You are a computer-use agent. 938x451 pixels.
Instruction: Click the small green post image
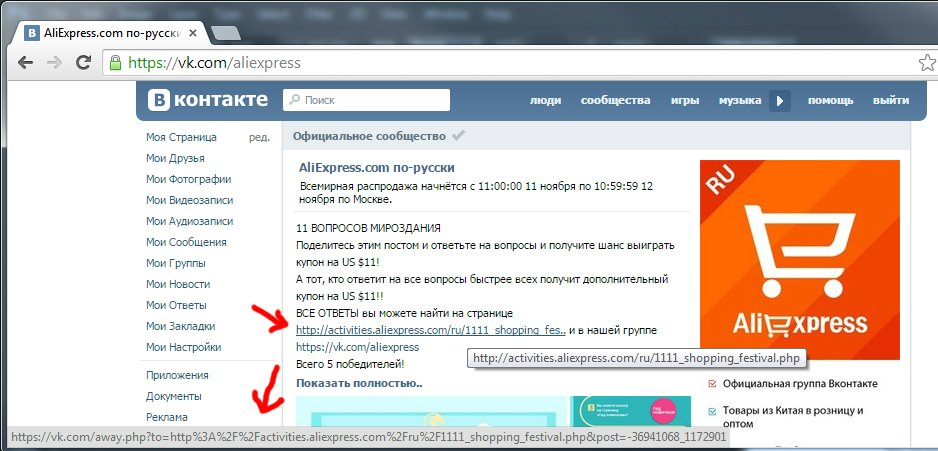click(x=630, y=412)
